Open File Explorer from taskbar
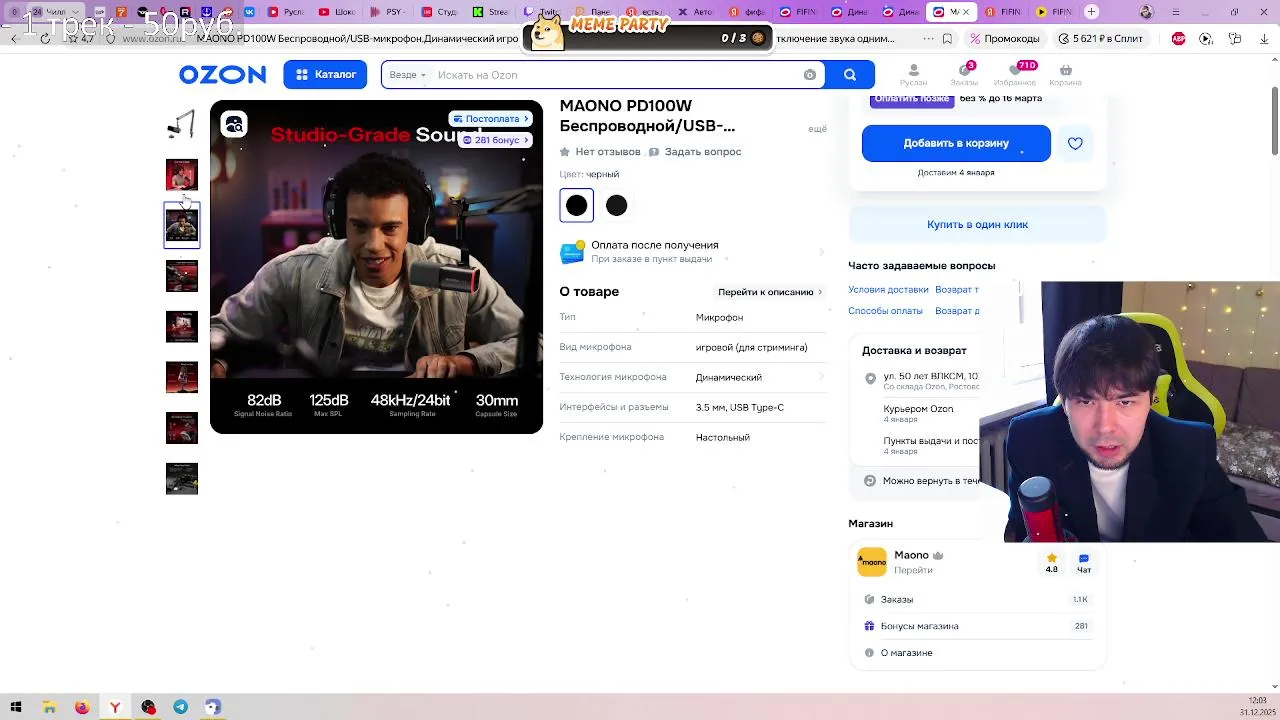Screen dimensions: 1280x720 (x=49, y=707)
